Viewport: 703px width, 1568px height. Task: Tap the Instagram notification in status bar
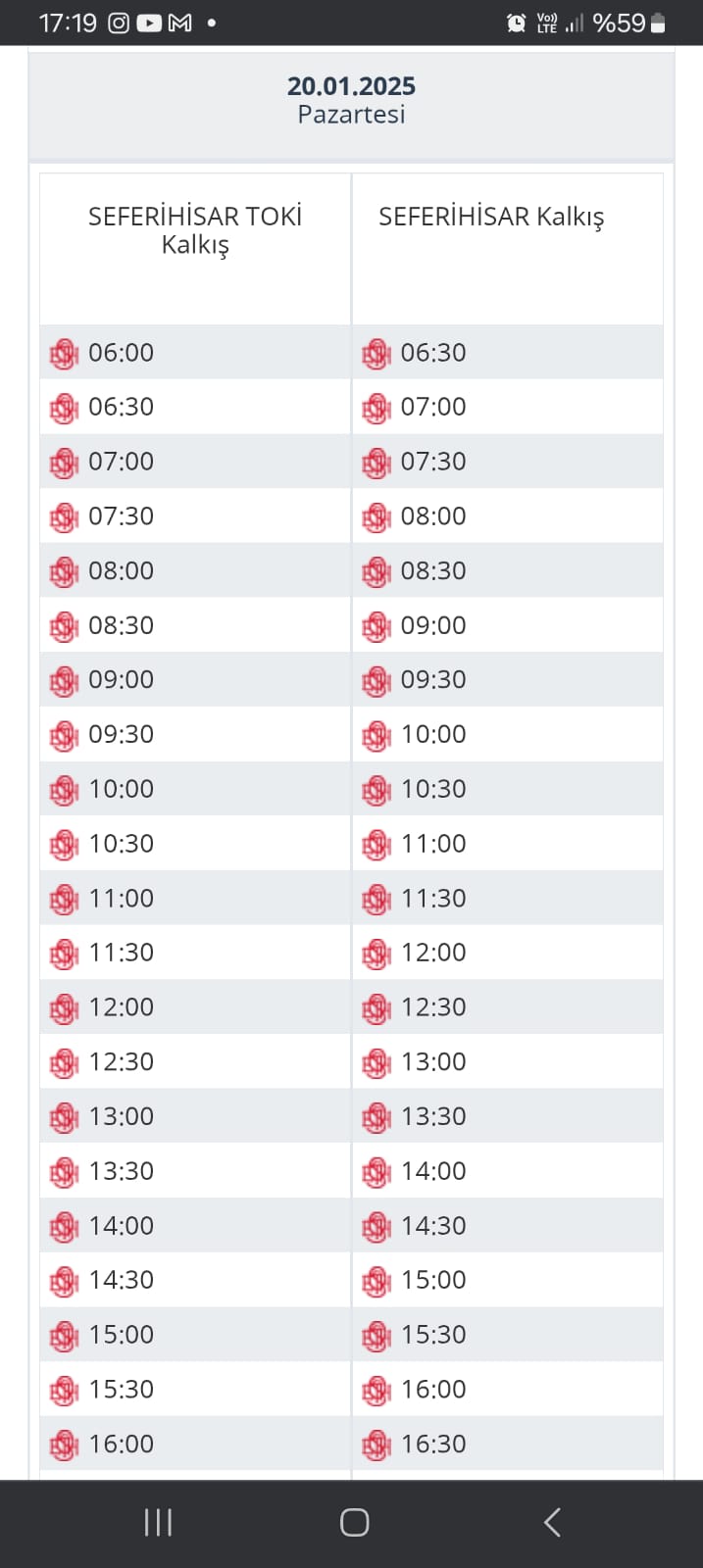coord(119,23)
